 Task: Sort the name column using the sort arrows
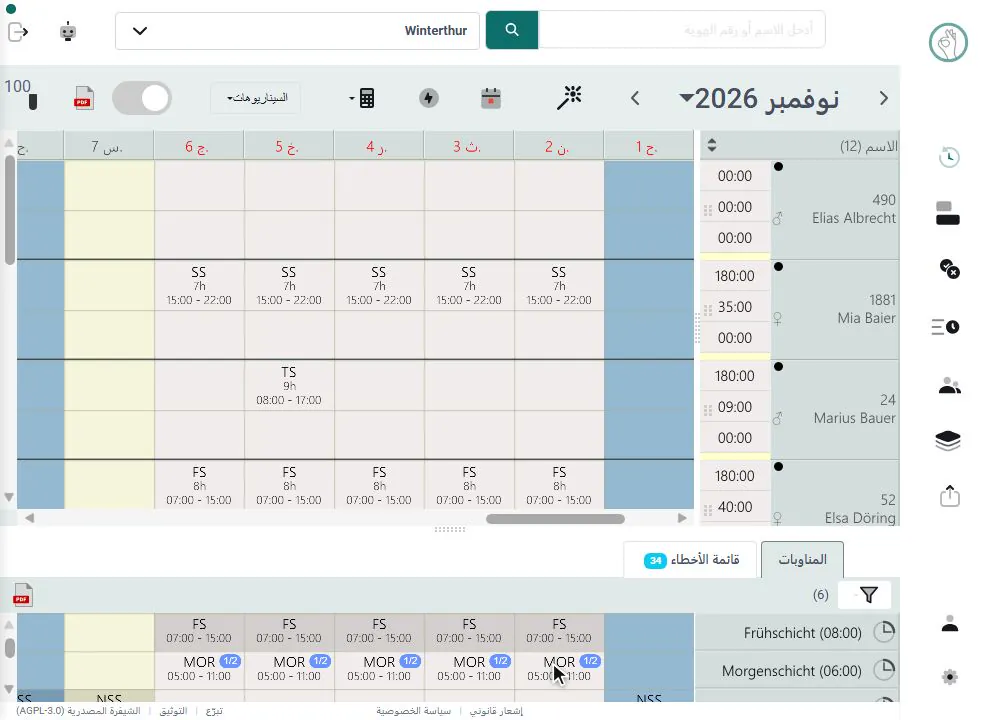tap(712, 145)
